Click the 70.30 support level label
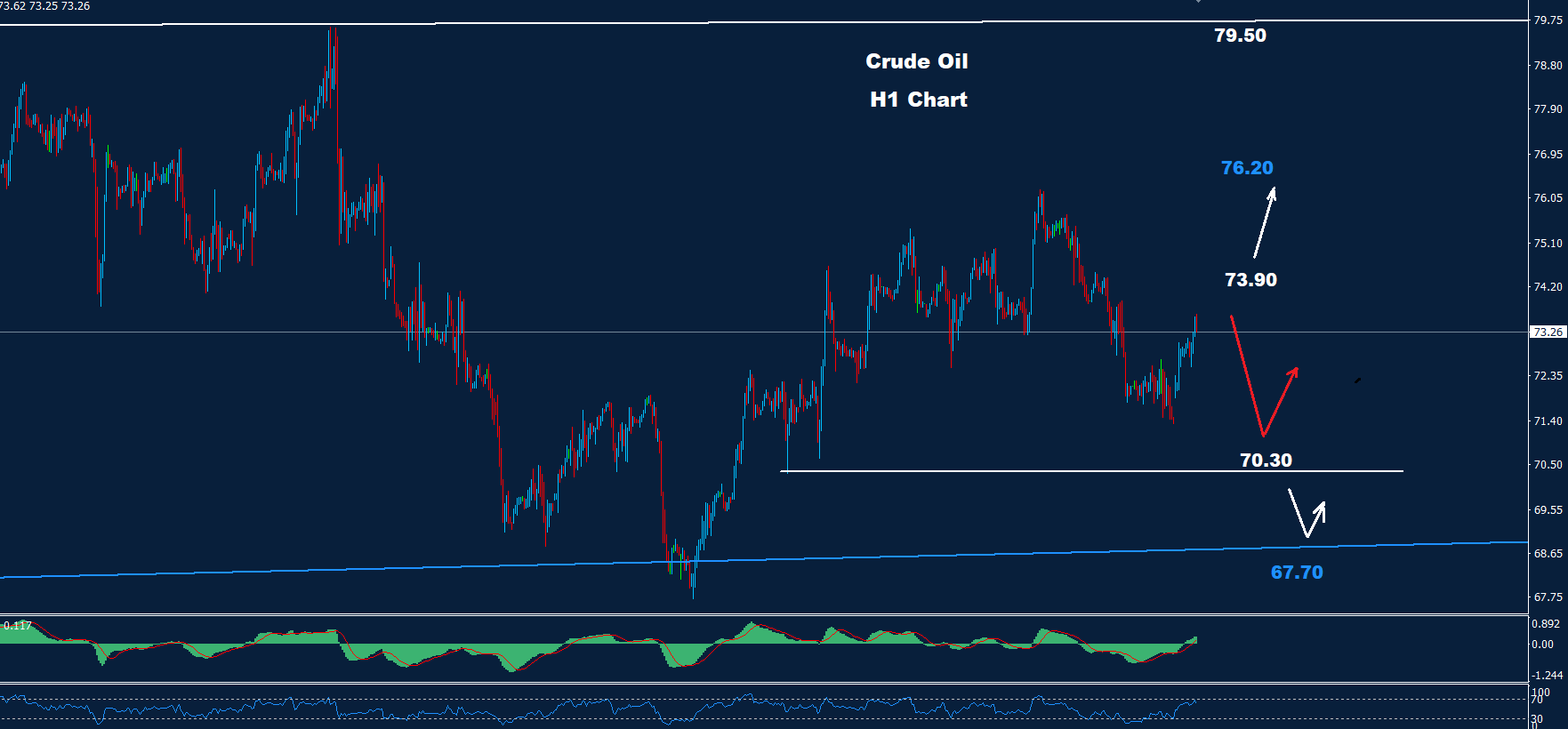Viewport: 1568px width, 729px height. pos(1265,460)
